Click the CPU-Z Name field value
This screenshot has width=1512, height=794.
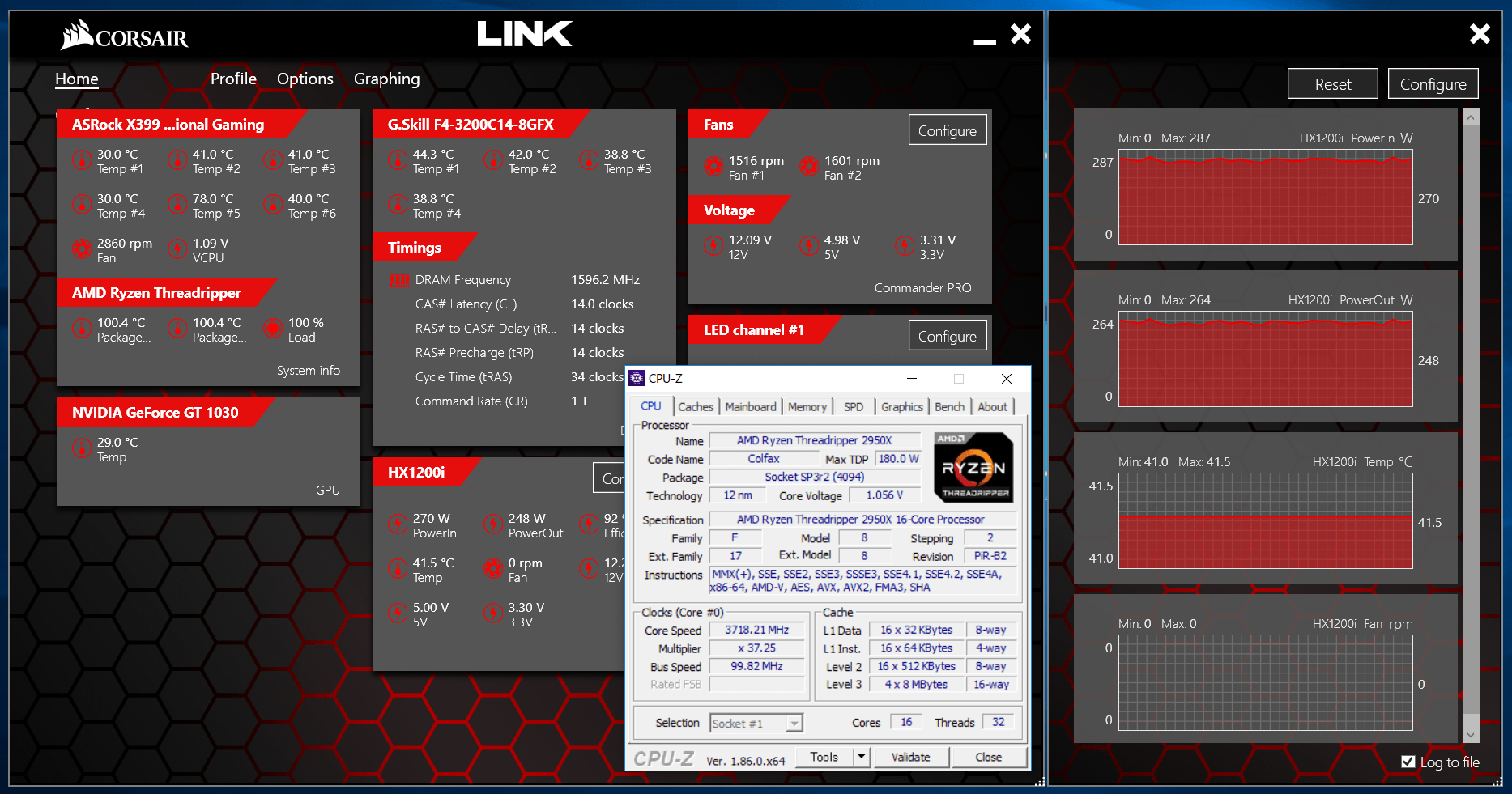coord(815,440)
